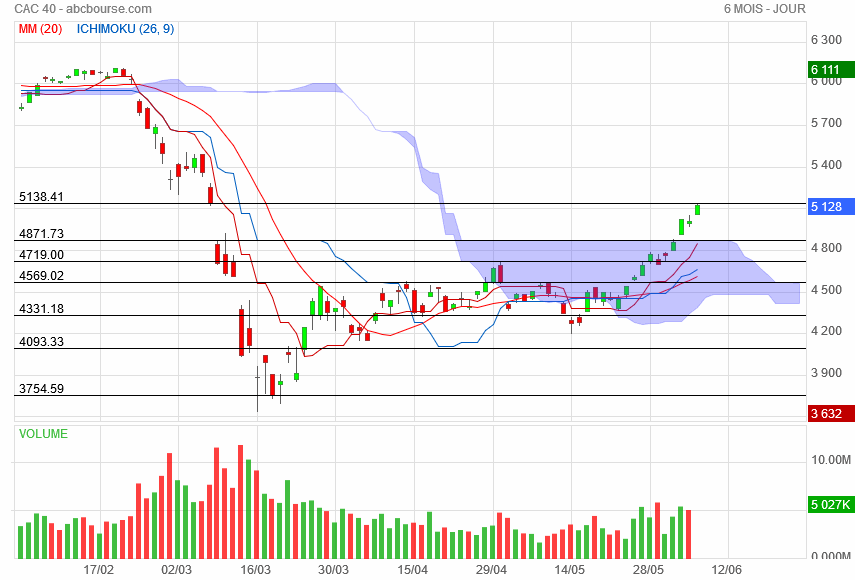
Task: Click the "3754.59" level label
Action: tap(41, 389)
